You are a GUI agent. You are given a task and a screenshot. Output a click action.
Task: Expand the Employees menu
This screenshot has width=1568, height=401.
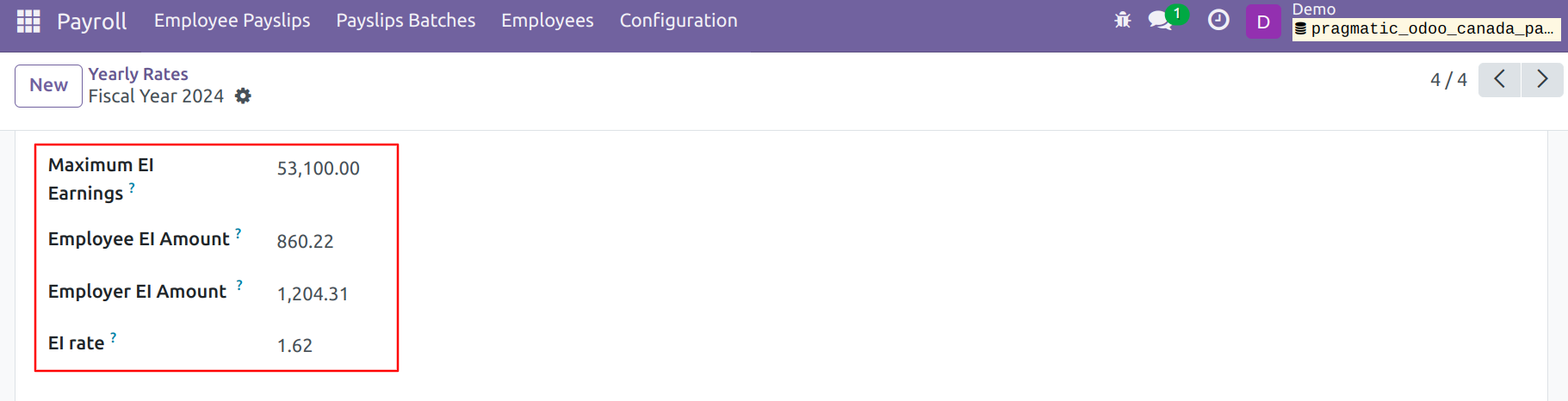pyautogui.click(x=548, y=21)
